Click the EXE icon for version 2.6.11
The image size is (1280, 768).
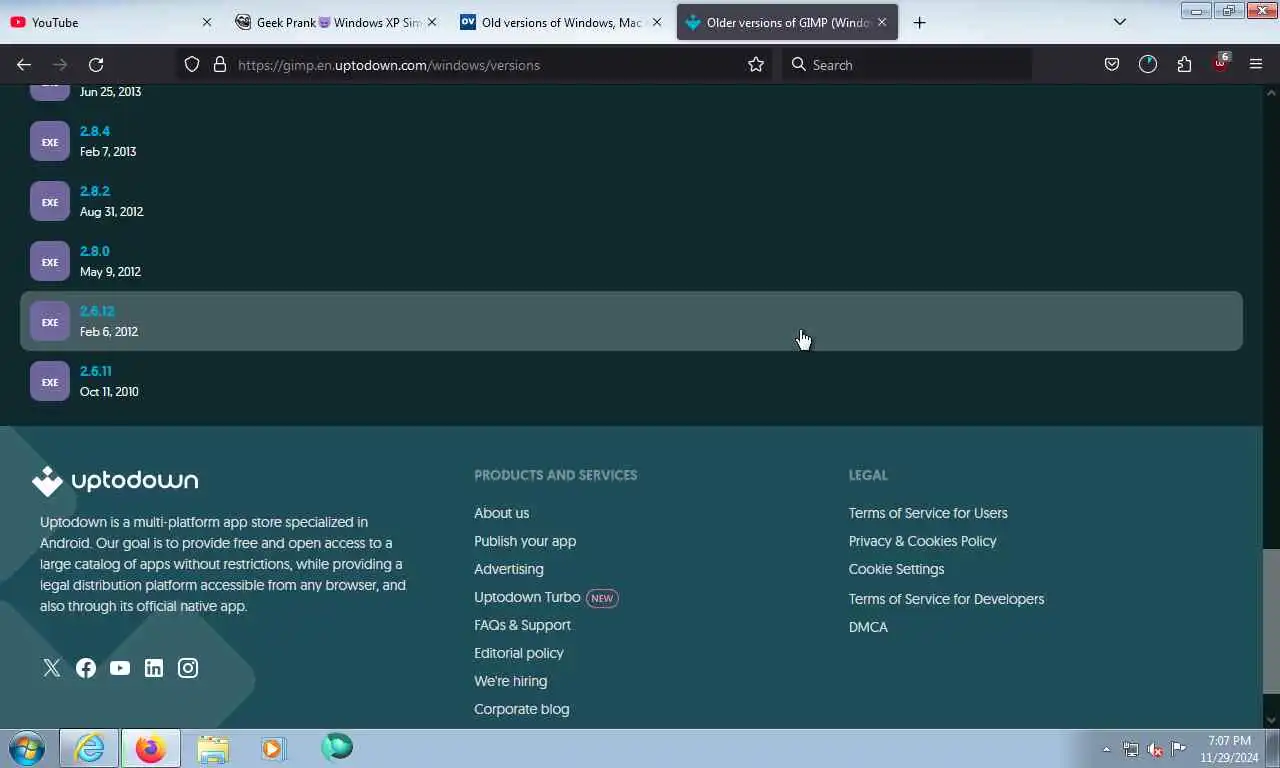click(x=50, y=382)
